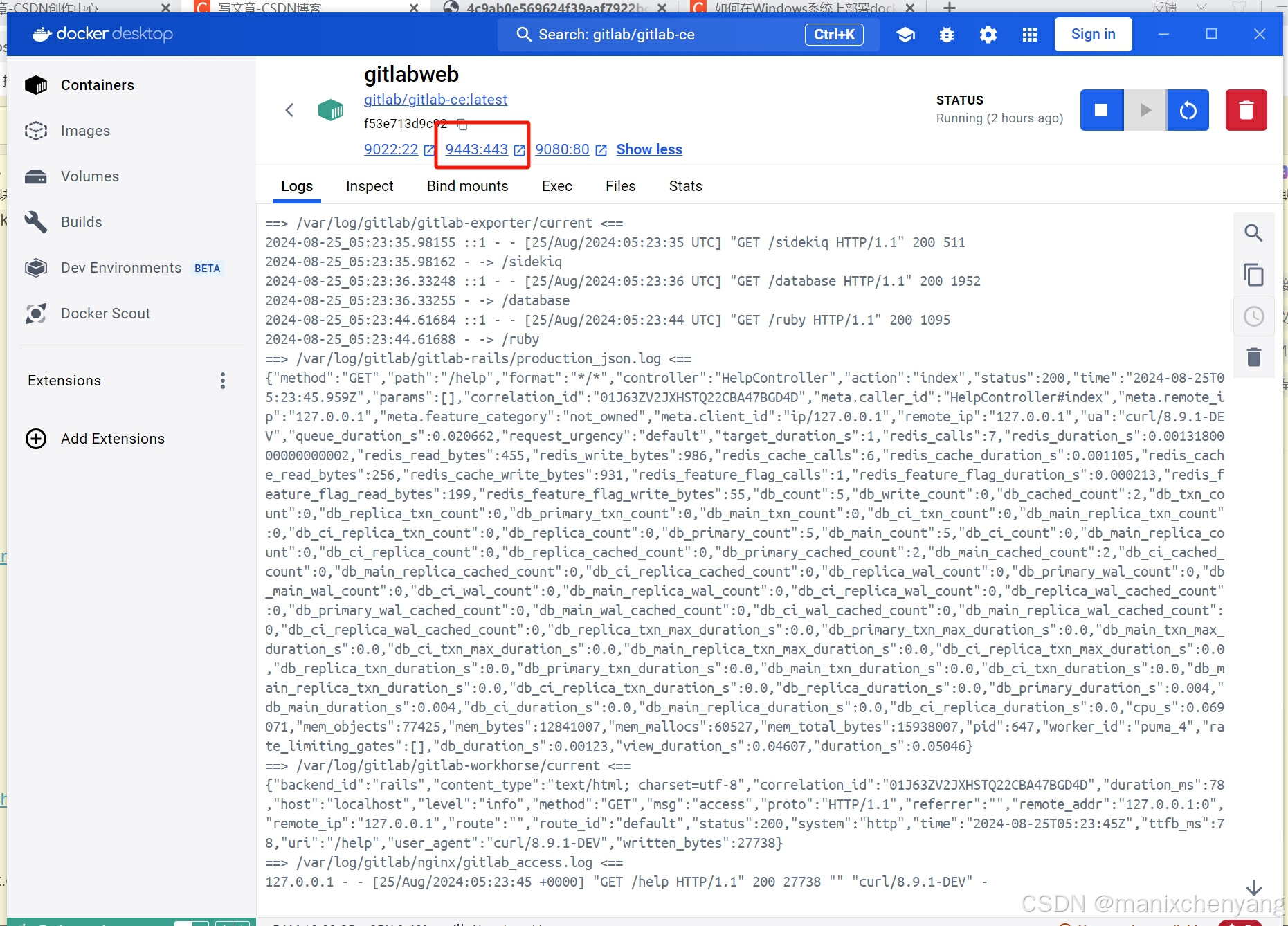Open the apps grid icon
This screenshot has width=1288, height=926.
coord(1030,35)
